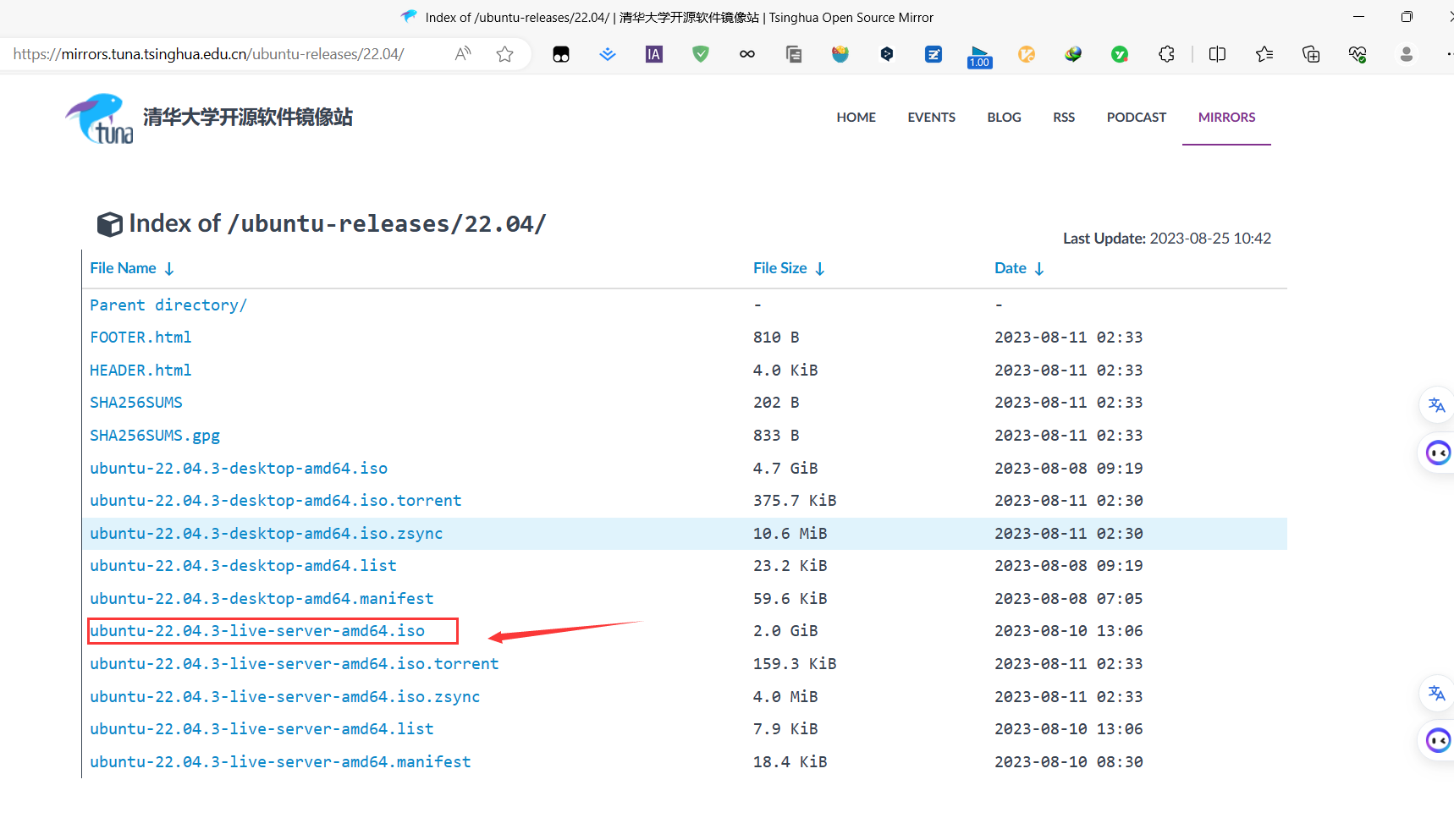
Task: Add page to favorites with star icon
Action: pos(505,54)
